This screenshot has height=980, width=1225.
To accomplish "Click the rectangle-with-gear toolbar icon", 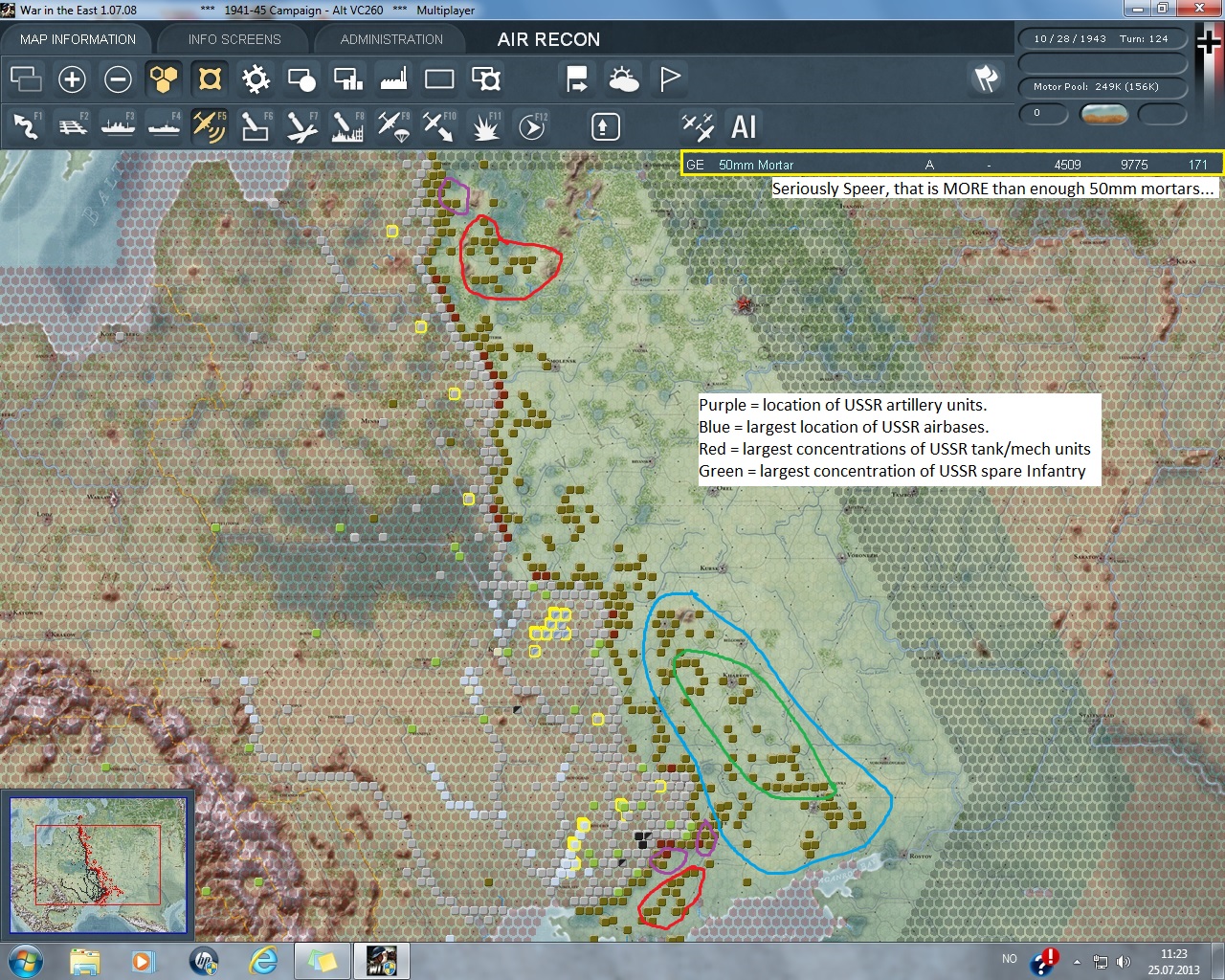I will [x=485, y=78].
